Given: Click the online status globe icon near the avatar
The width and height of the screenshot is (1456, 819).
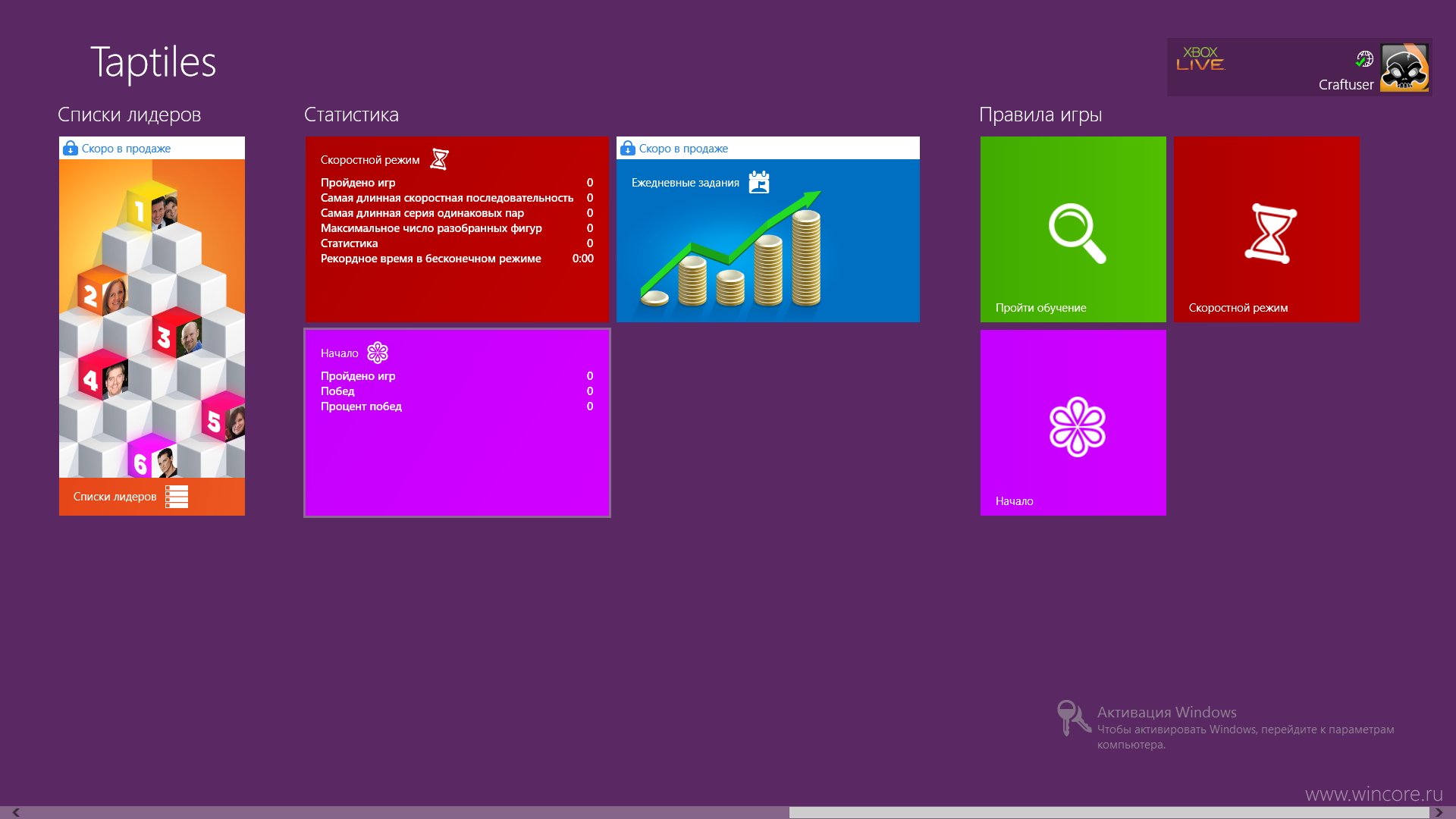Looking at the screenshot, I should (1364, 58).
